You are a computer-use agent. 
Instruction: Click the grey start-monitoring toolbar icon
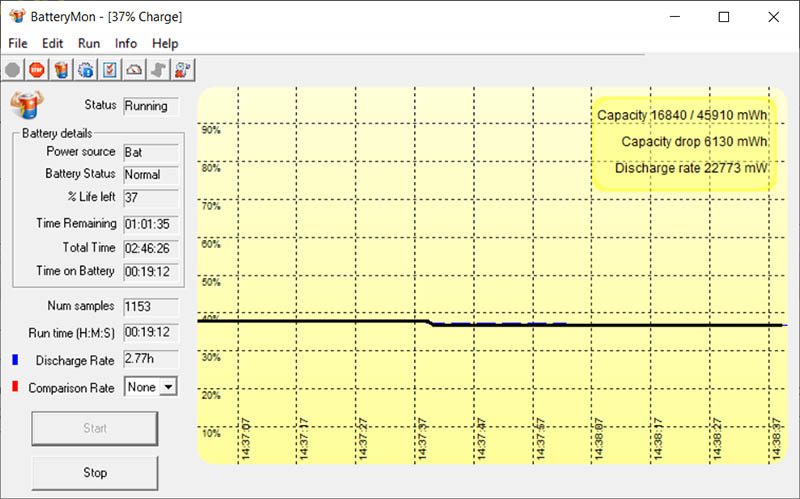coord(13,70)
